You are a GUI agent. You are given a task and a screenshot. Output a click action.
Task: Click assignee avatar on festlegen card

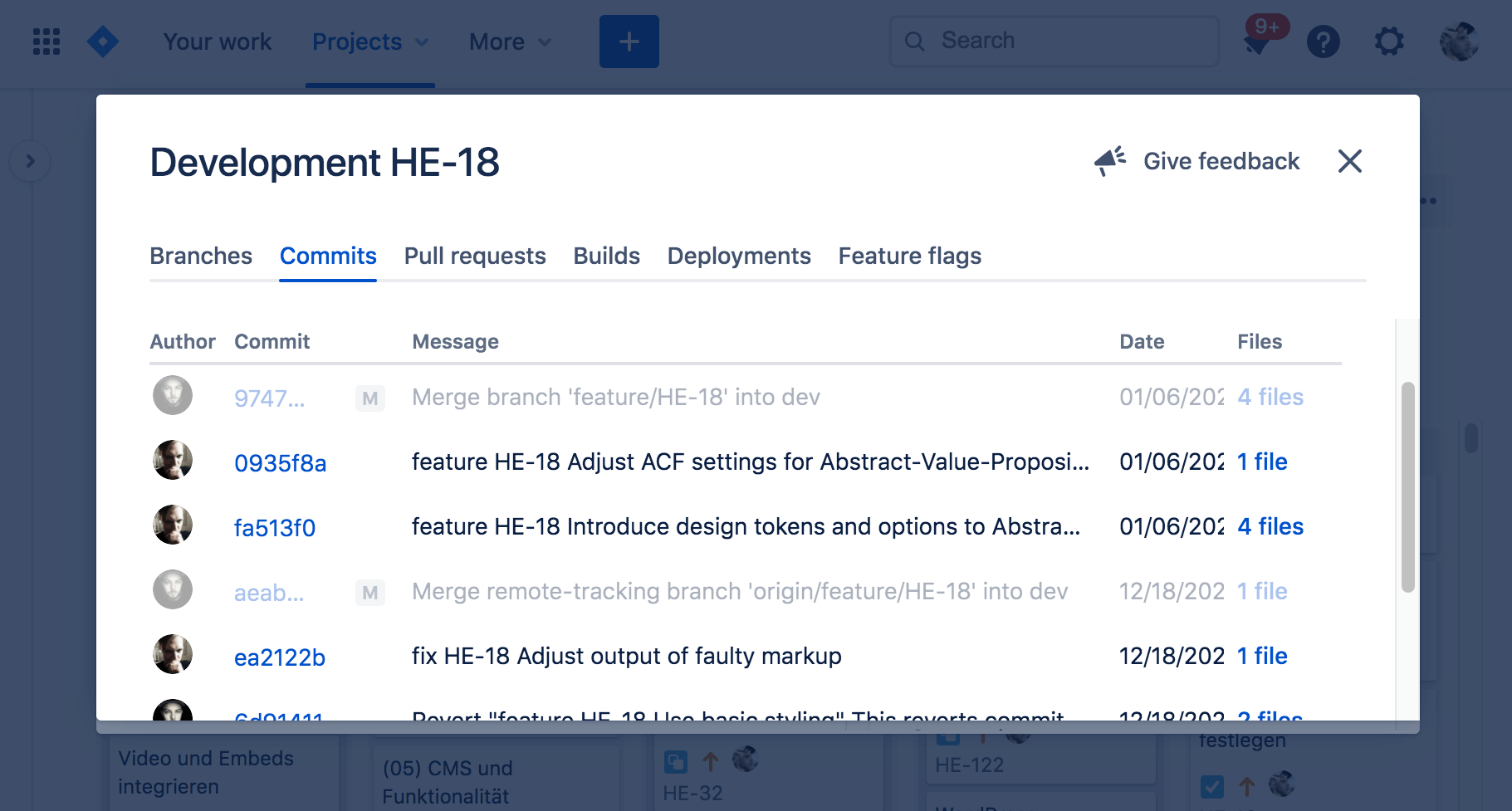[1282, 784]
